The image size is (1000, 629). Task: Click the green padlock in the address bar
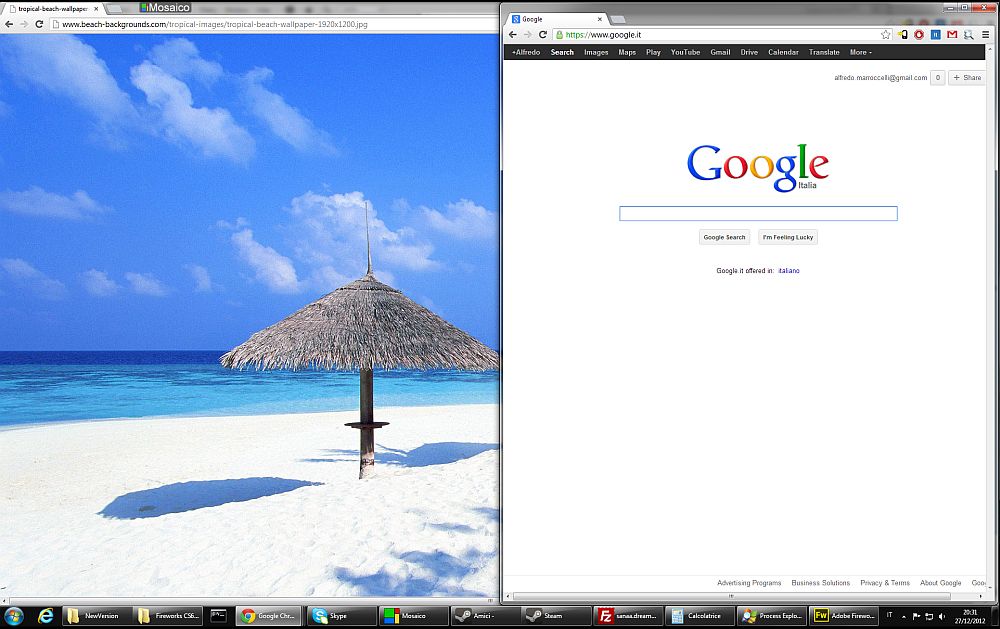coord(563,33)
